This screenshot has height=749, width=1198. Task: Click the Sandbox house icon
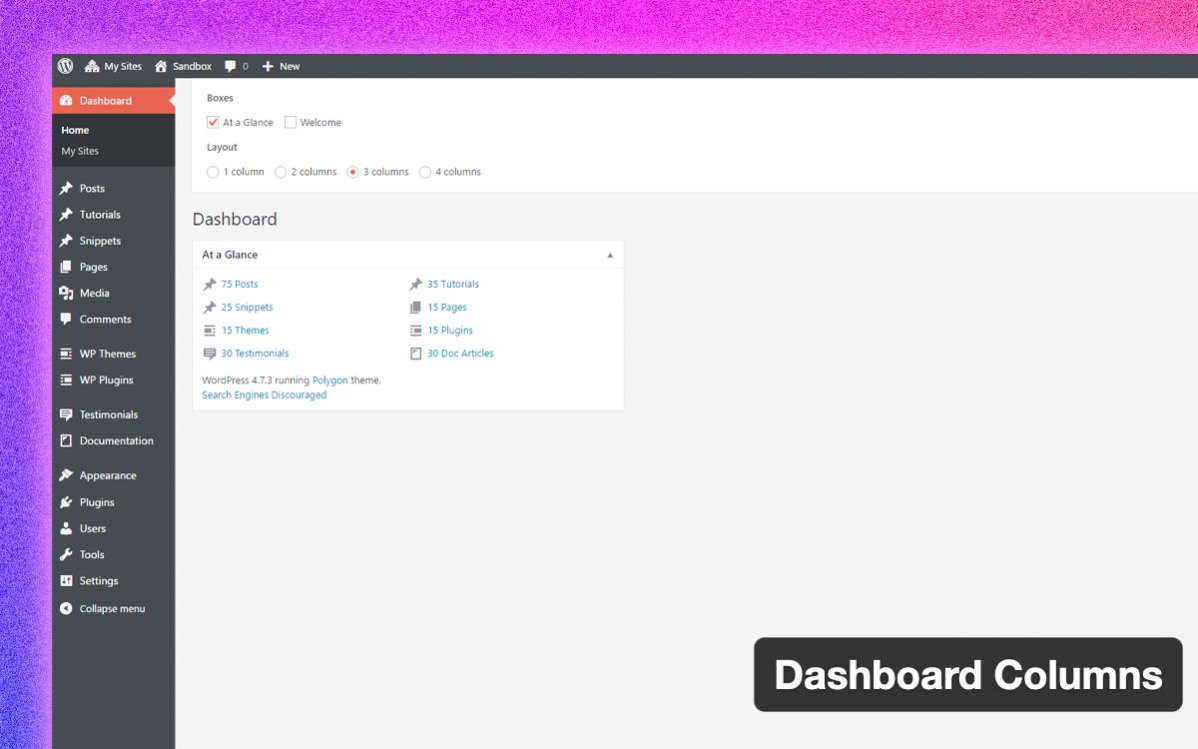pos(160,66)
